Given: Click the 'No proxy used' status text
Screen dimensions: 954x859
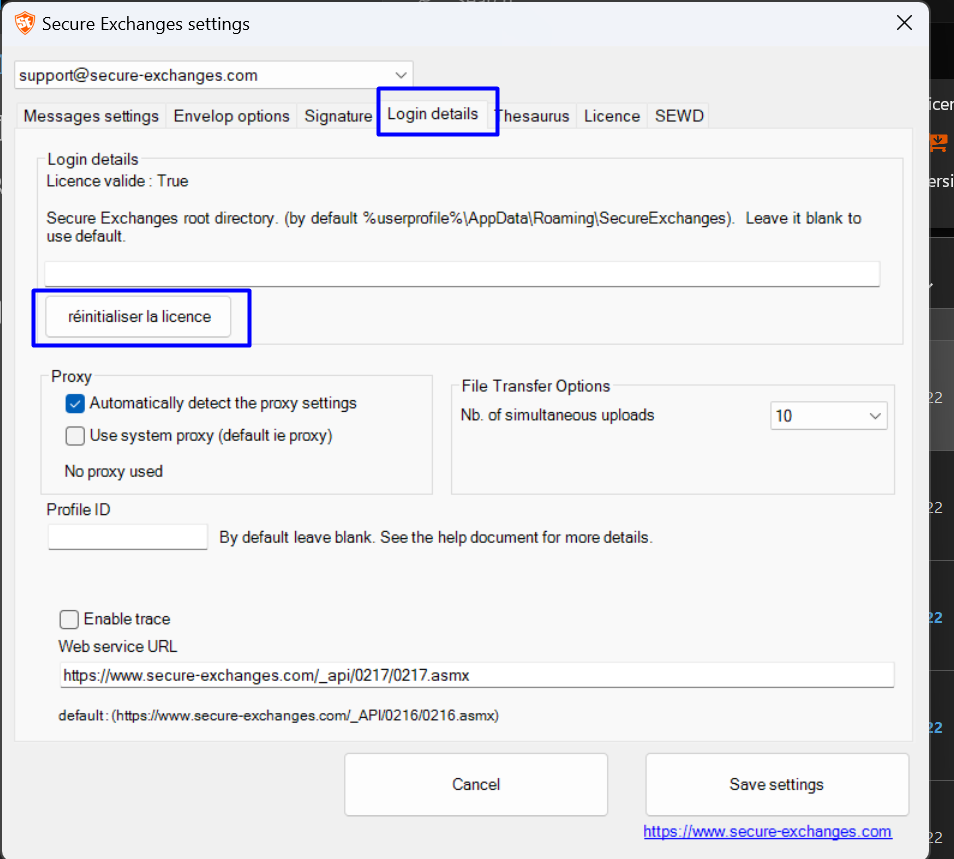Looking at the screenshot, I should coord(114,471).
